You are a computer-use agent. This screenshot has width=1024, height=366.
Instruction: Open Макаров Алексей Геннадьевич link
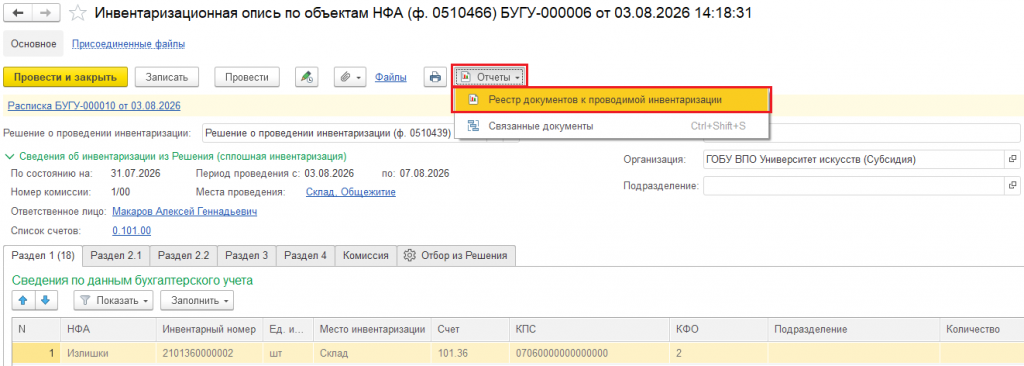pos(185,211)
